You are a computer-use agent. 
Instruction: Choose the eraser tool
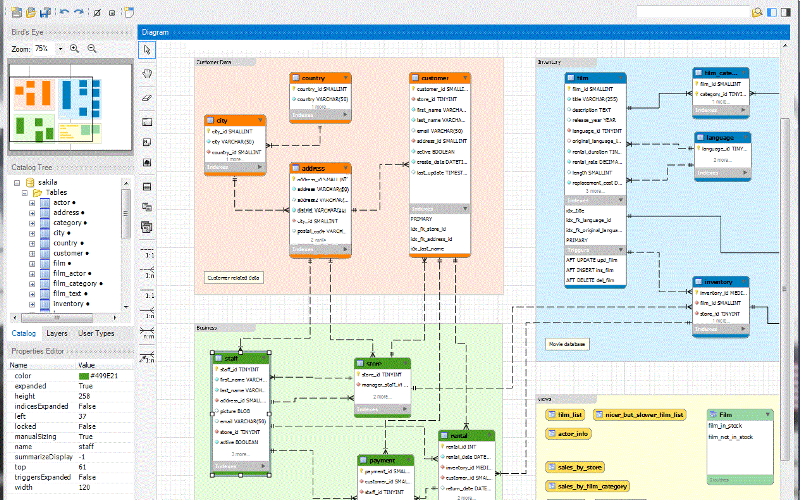tap(147, 98)
